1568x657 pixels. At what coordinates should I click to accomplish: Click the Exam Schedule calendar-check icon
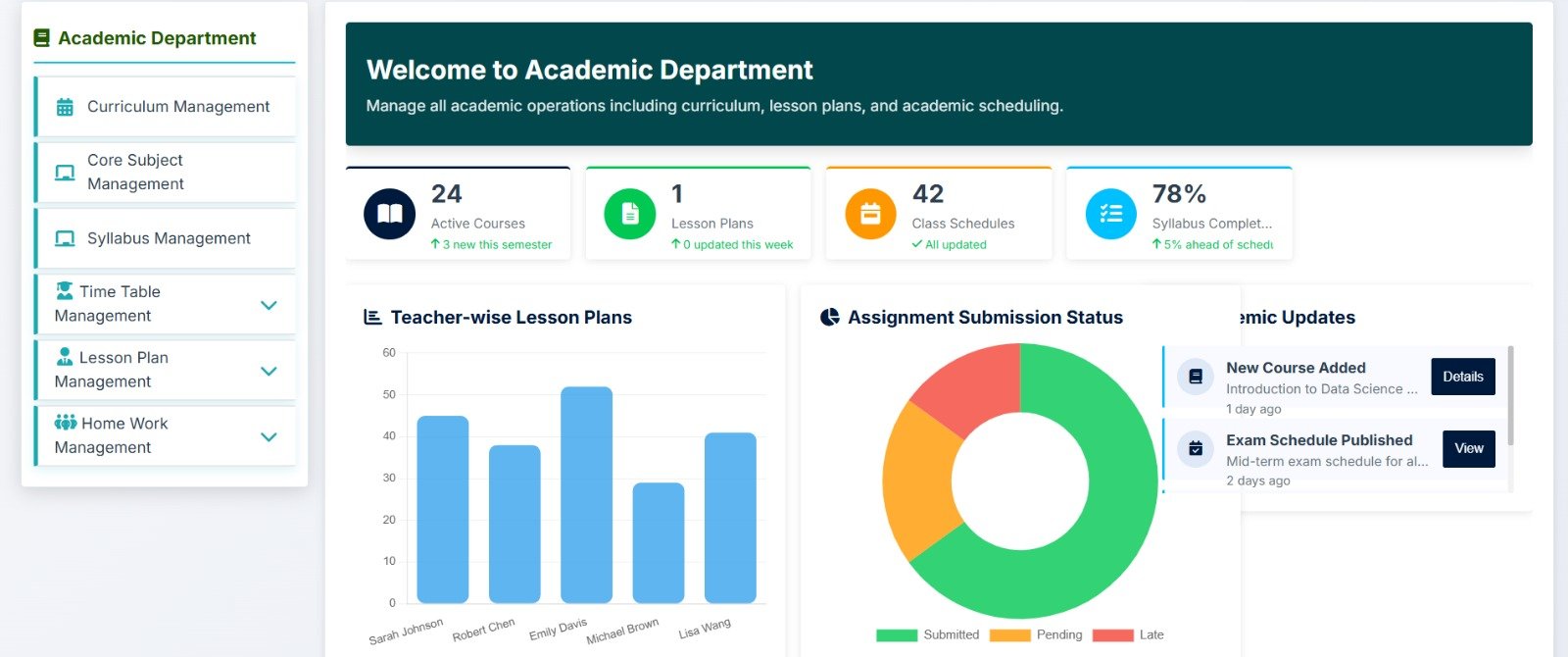[1195, 448]
